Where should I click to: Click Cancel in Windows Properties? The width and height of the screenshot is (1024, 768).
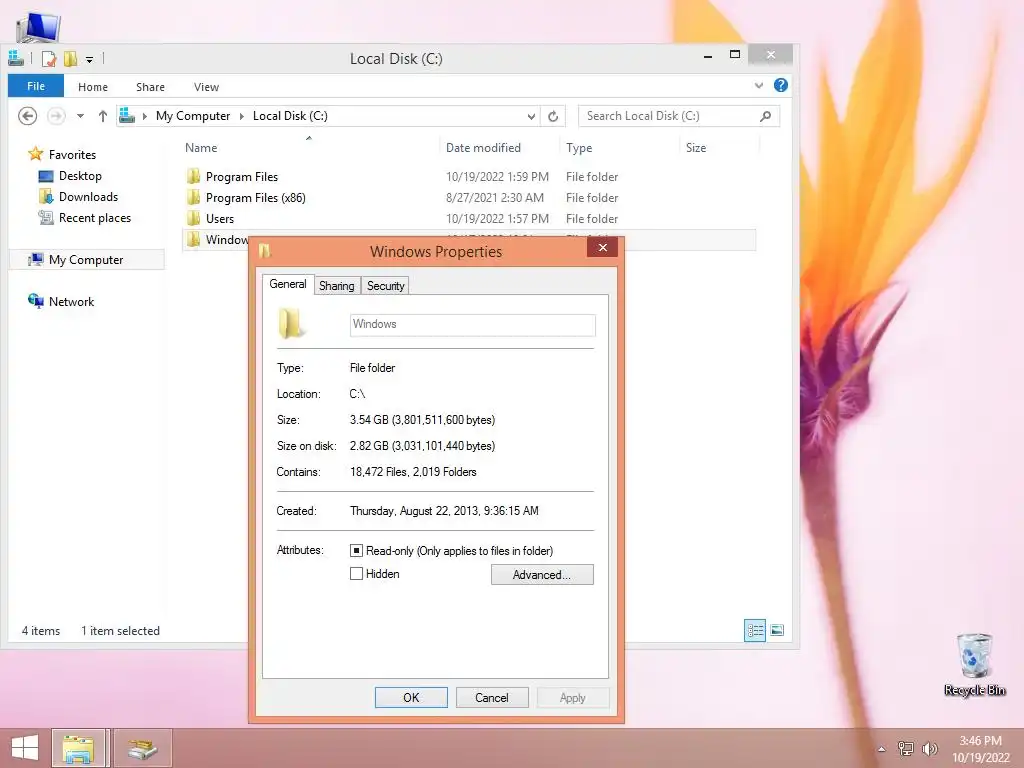492,697
